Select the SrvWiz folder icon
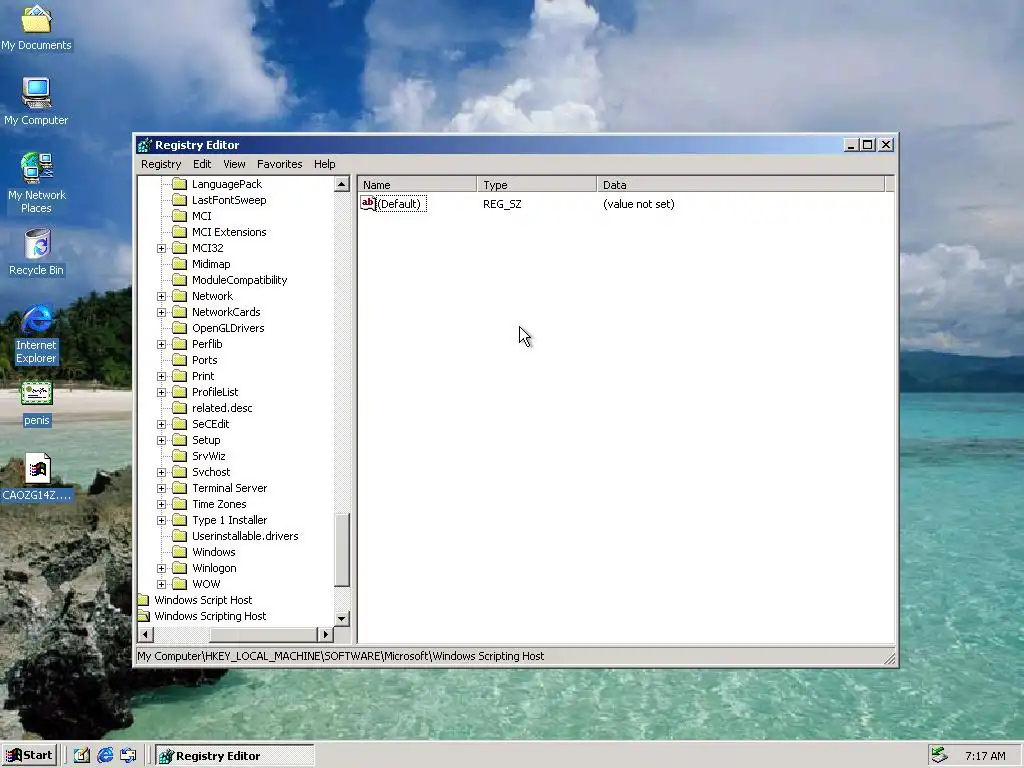The width and height of the screenshot is (1024, 768). [180, 456]
